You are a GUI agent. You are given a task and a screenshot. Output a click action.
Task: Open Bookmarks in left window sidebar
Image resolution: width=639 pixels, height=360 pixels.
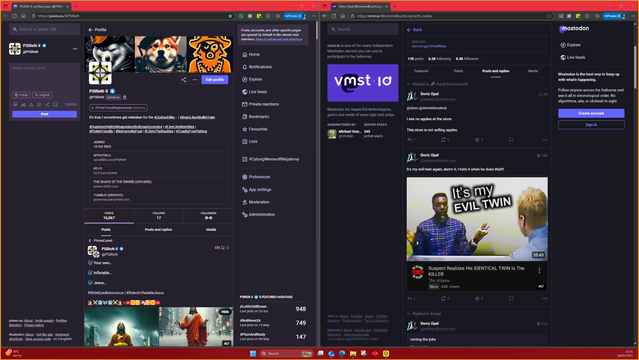256,117
